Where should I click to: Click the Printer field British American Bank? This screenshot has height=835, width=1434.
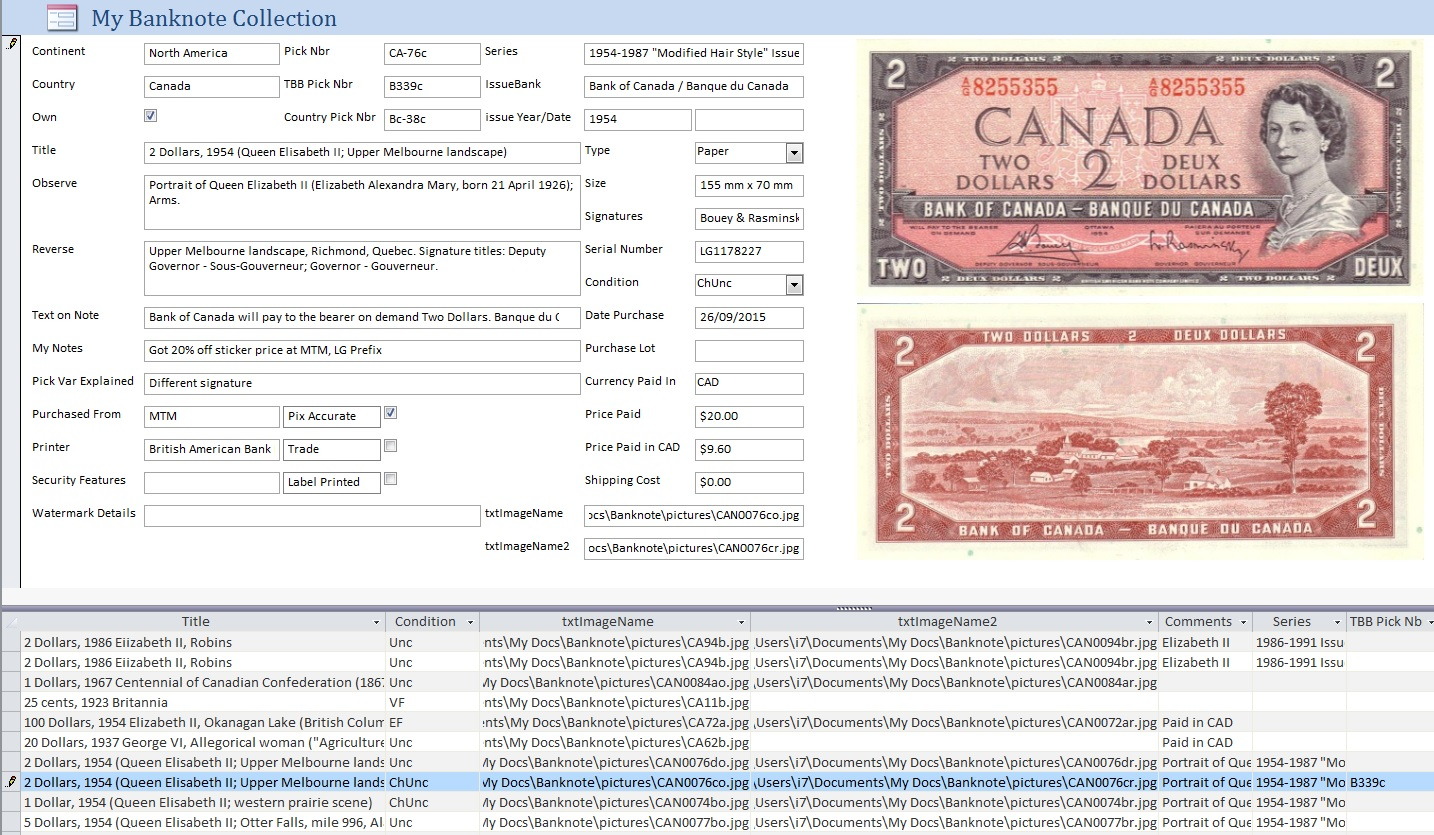[212, 450]
